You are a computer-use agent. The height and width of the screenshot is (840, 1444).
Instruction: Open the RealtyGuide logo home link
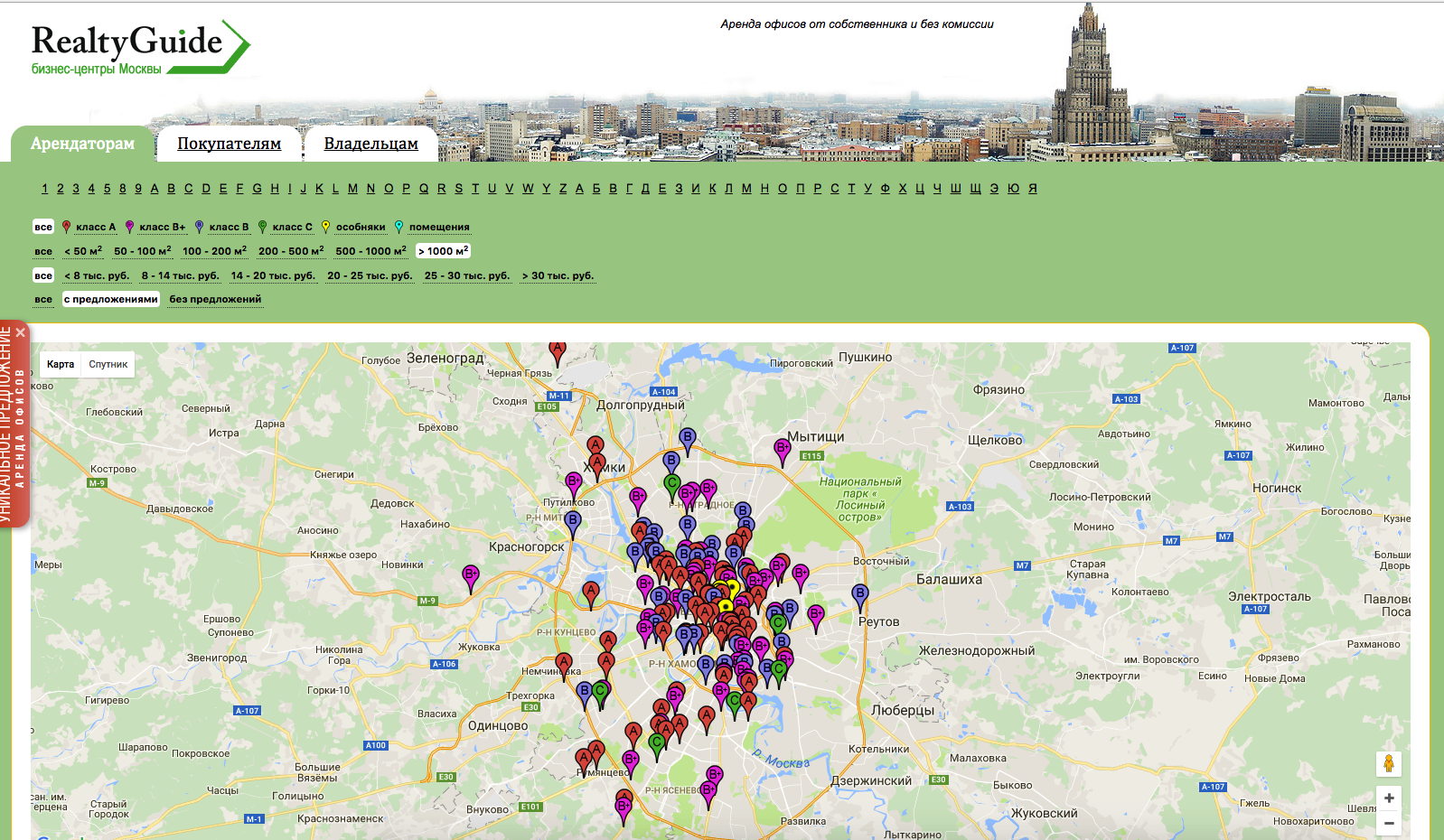point(140,48)
